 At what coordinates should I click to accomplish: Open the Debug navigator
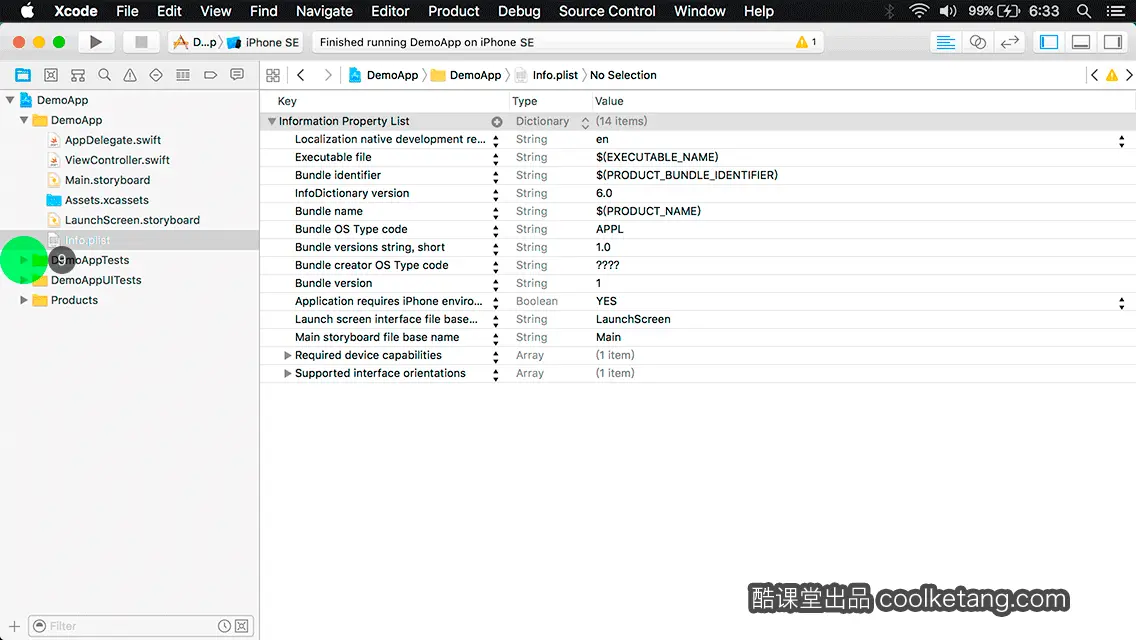pyautogui.click(x=183, y=75)
